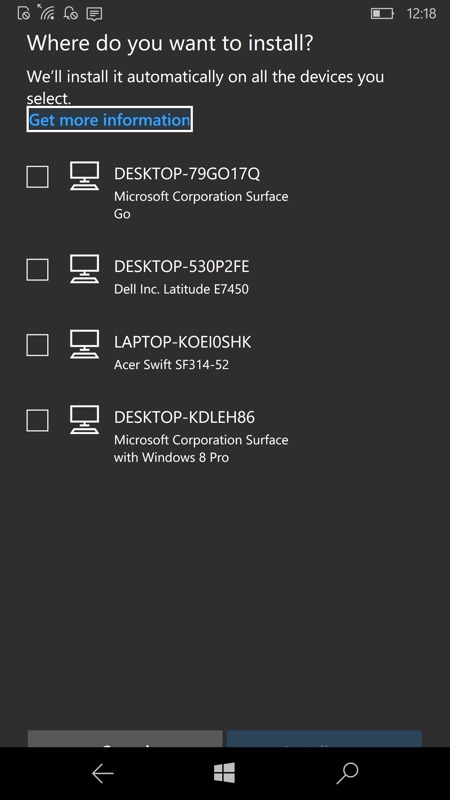Tap the battery status icon
Image resolution: width=450 pixels, height=800 pixels.
click(x=382, y=13)
